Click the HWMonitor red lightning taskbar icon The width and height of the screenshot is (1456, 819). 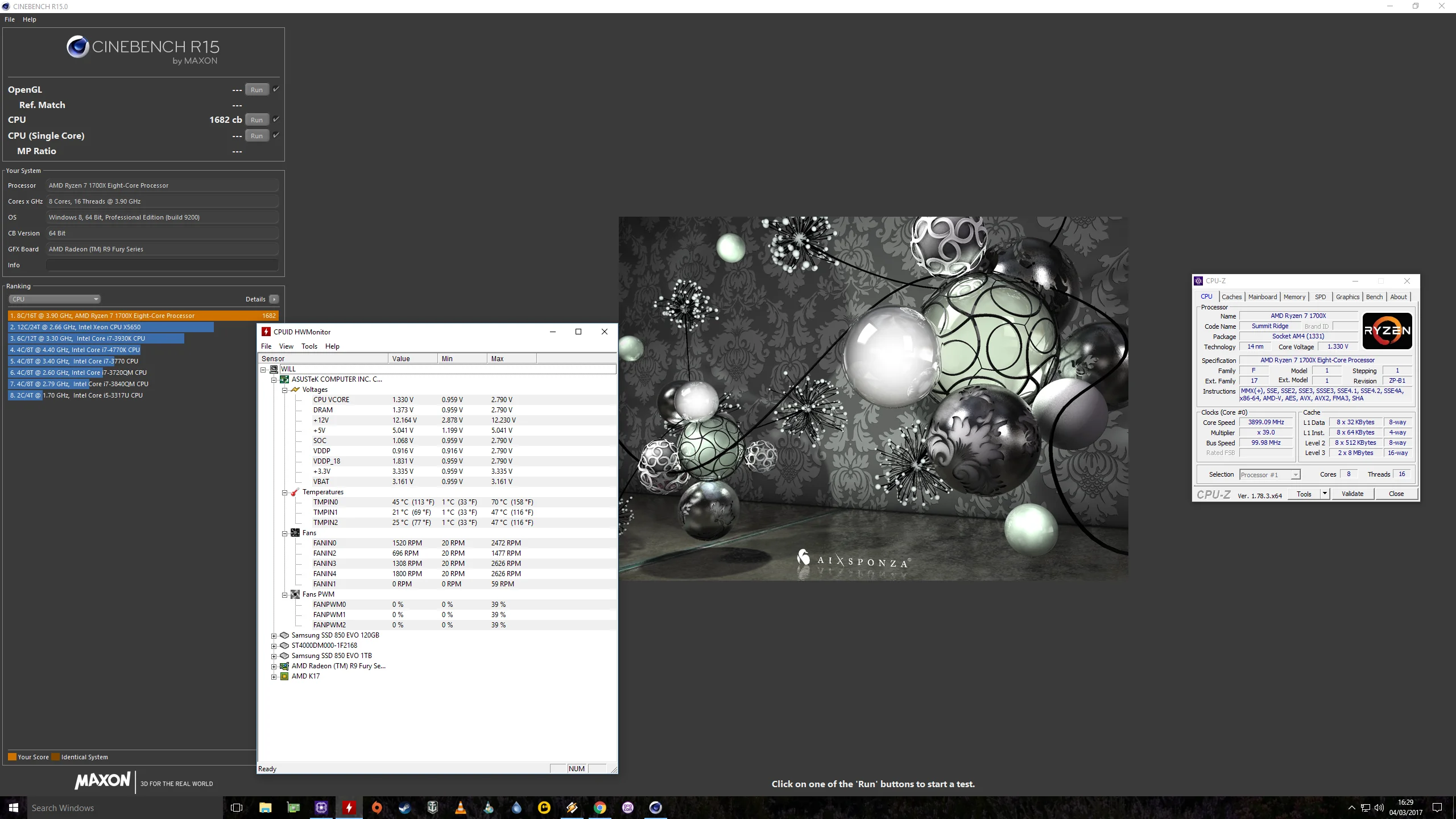(349, 808)
